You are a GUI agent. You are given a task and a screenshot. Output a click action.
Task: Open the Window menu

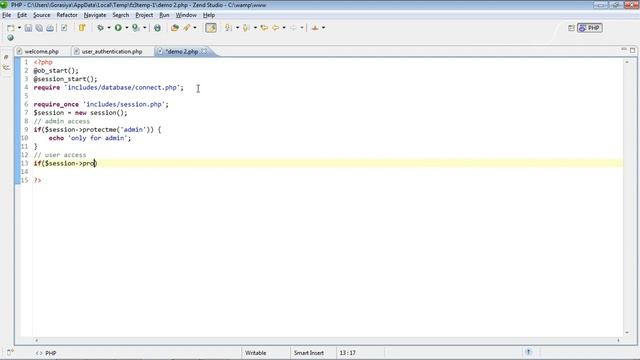click(186, 15)
